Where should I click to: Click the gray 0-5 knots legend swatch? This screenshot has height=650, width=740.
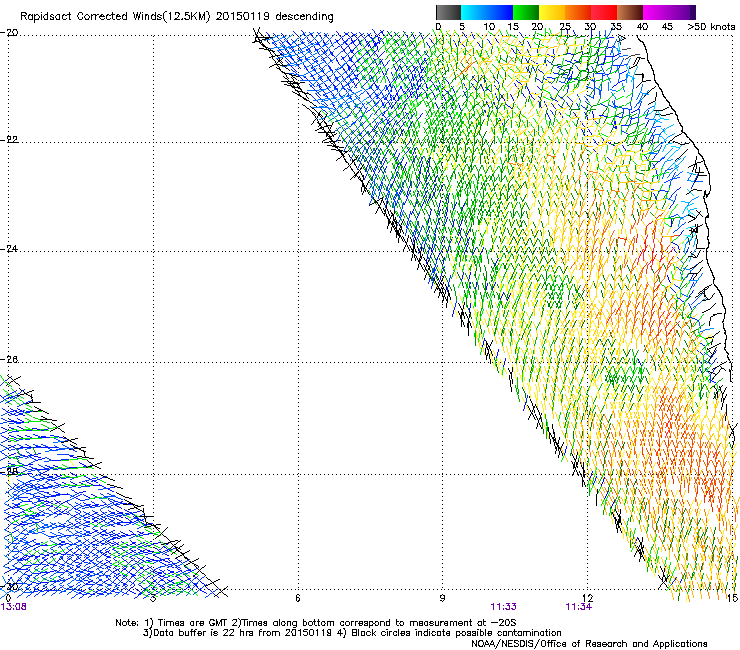pos(449,12)
